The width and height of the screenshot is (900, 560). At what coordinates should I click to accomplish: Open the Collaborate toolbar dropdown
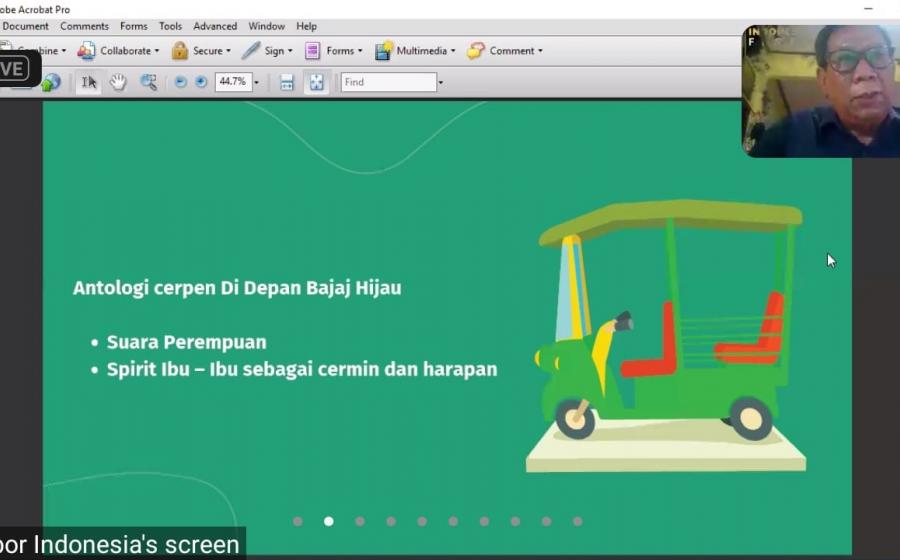coord(119,51)
